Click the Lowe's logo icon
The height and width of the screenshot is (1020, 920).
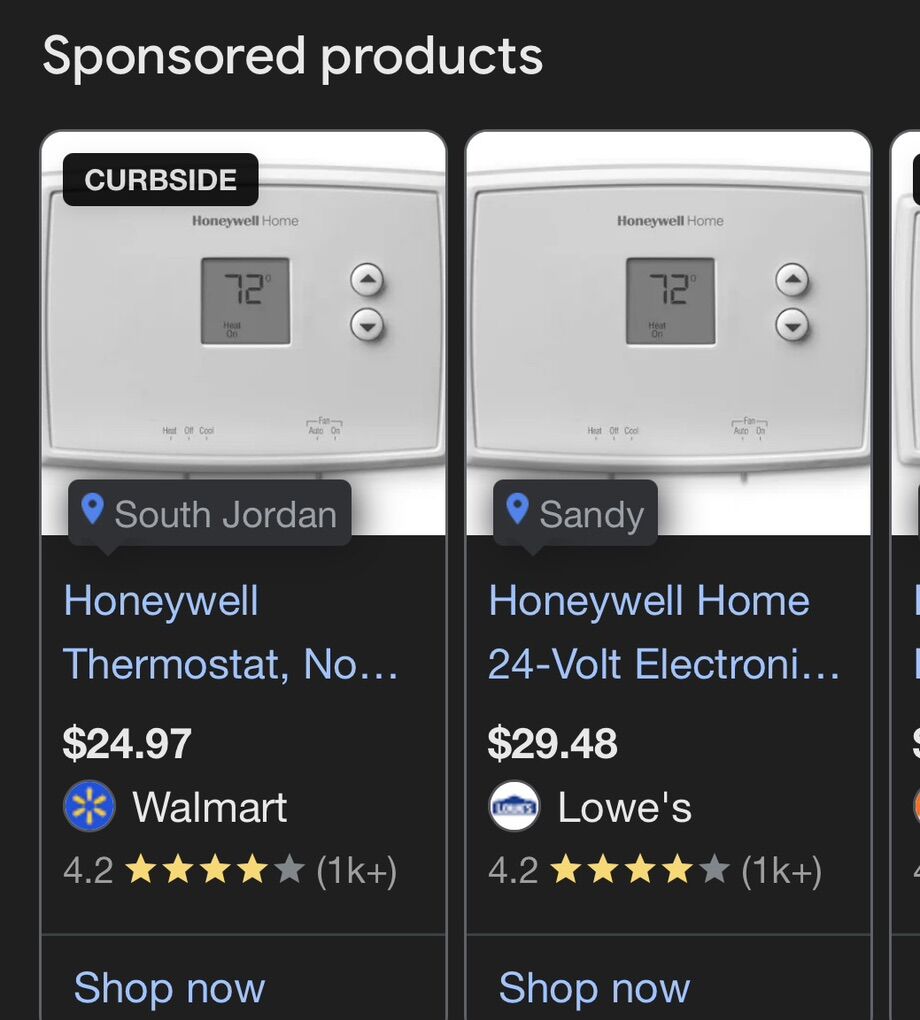pos(514,806)
